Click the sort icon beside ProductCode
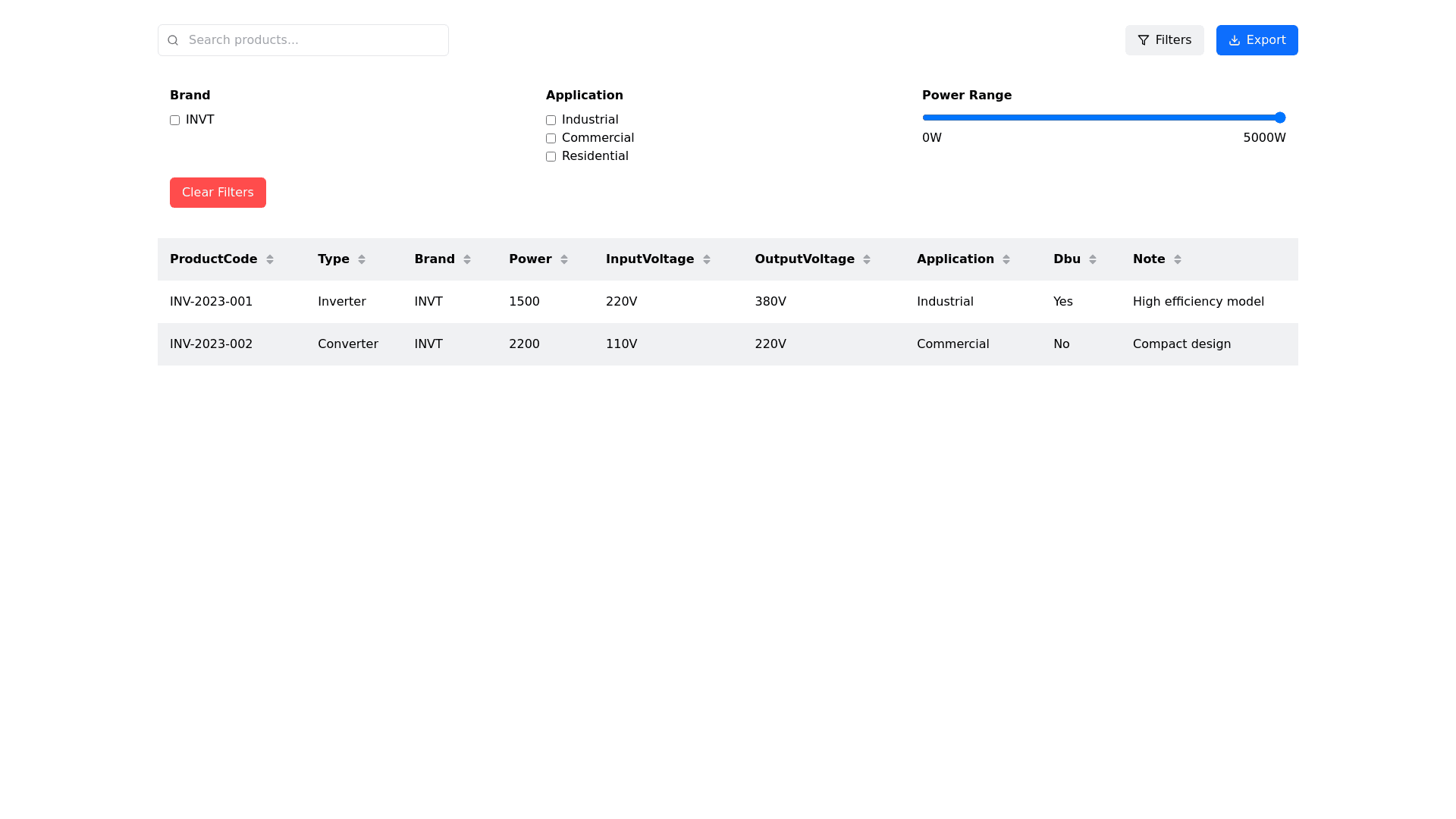Viewport: 1456px width, 819px height. [269, 259]
